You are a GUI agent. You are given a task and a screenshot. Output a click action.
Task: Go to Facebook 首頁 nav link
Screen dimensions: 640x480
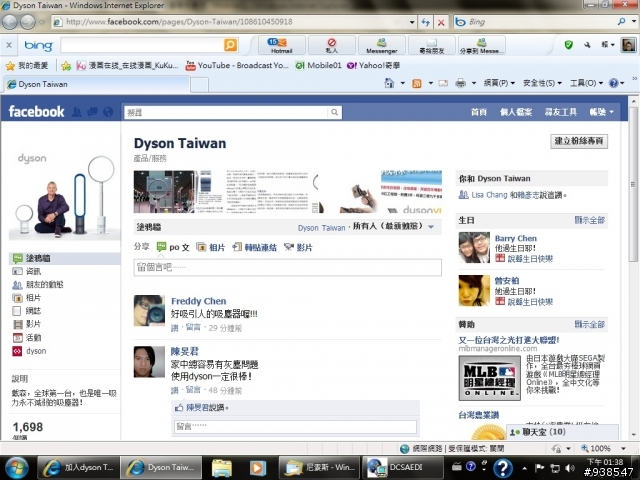pos(479,112)
